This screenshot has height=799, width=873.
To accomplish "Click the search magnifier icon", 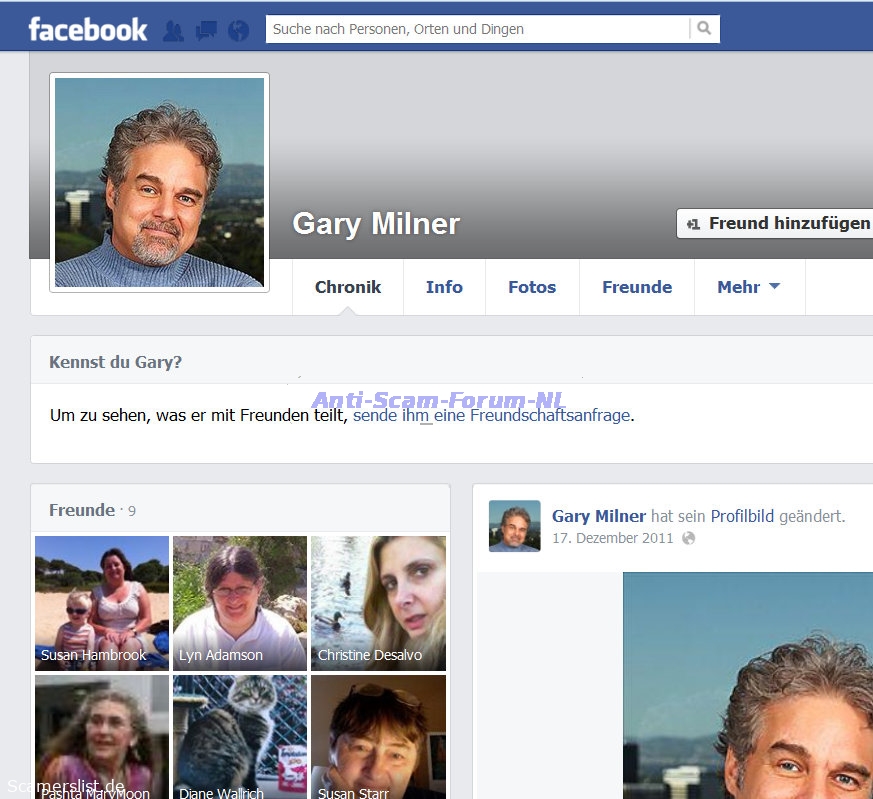I will click(704, 29).
